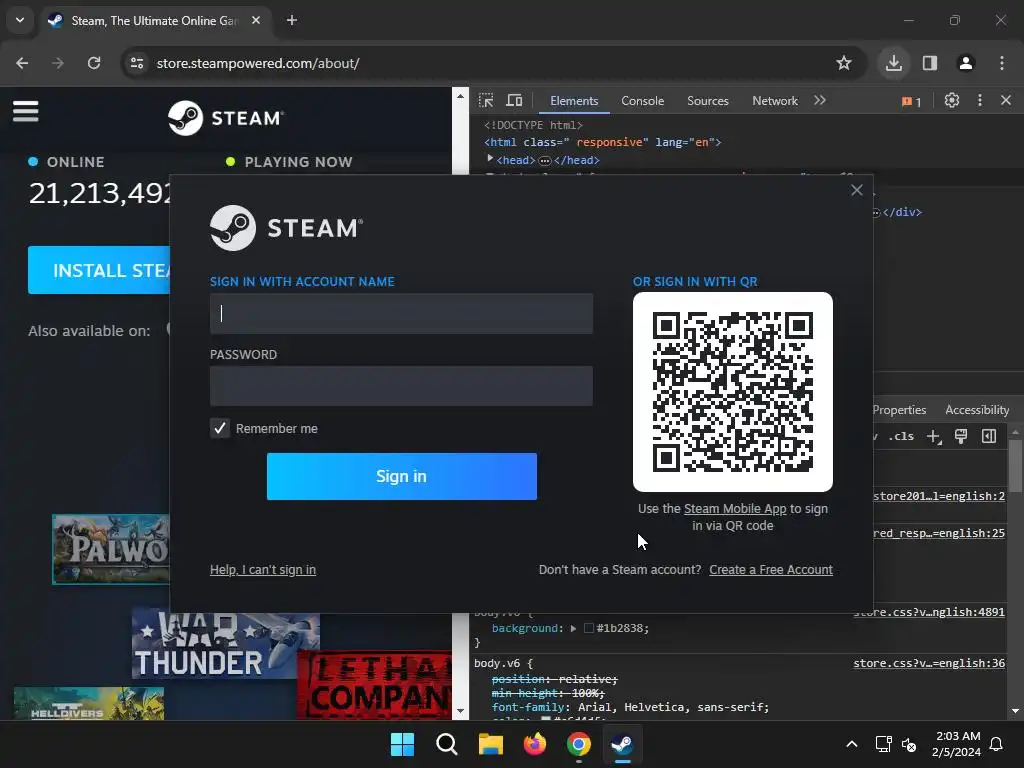Open Create a Free Account link
The width and height of the screenshot is (1024, 768).
click(x=771, y=569)
